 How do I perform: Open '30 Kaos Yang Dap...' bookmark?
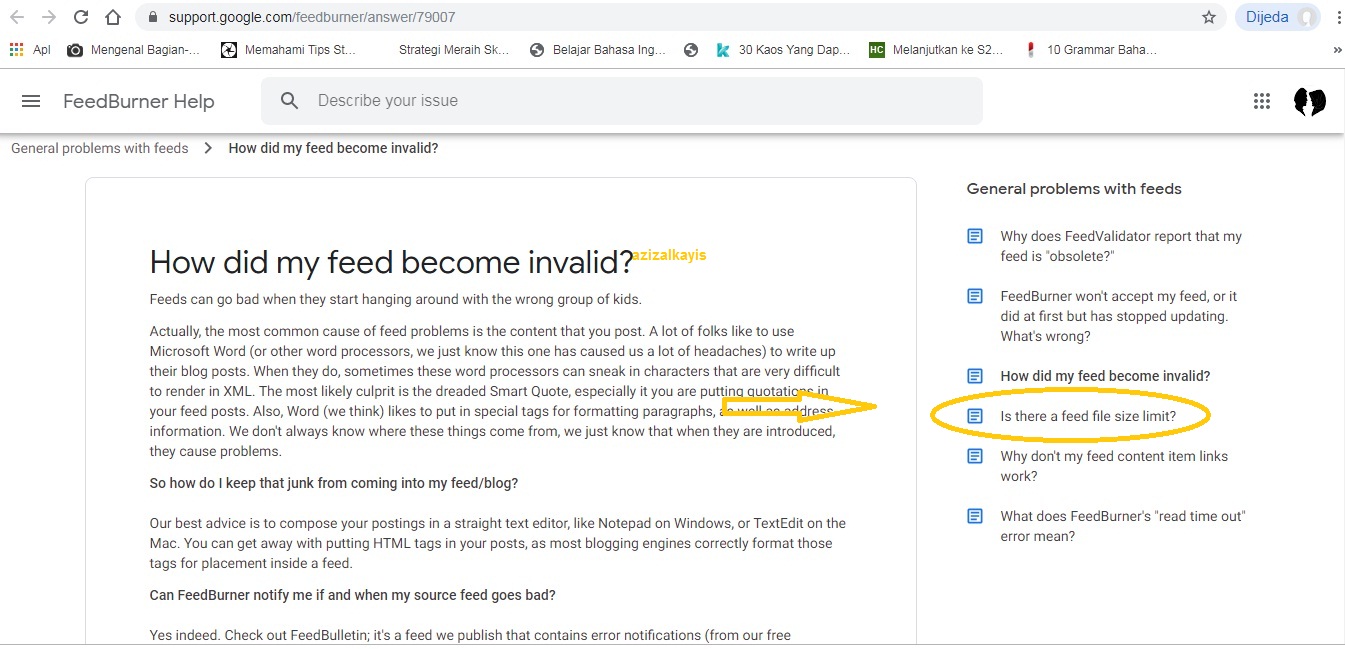point(783,49)
